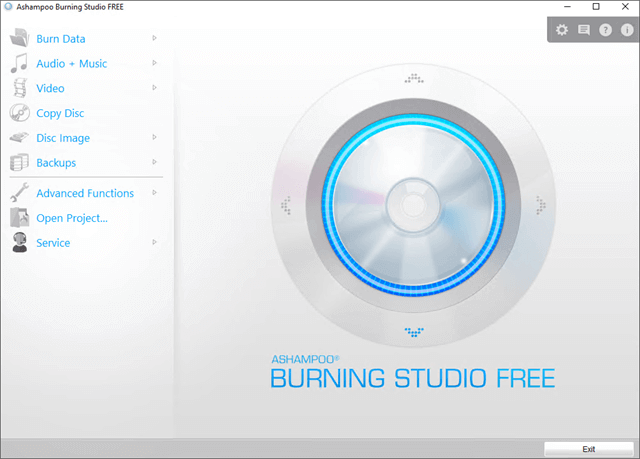Open the Advanced Functions menu entry
The height and width of the screenshot is (459, 640).
coord(85,193)
